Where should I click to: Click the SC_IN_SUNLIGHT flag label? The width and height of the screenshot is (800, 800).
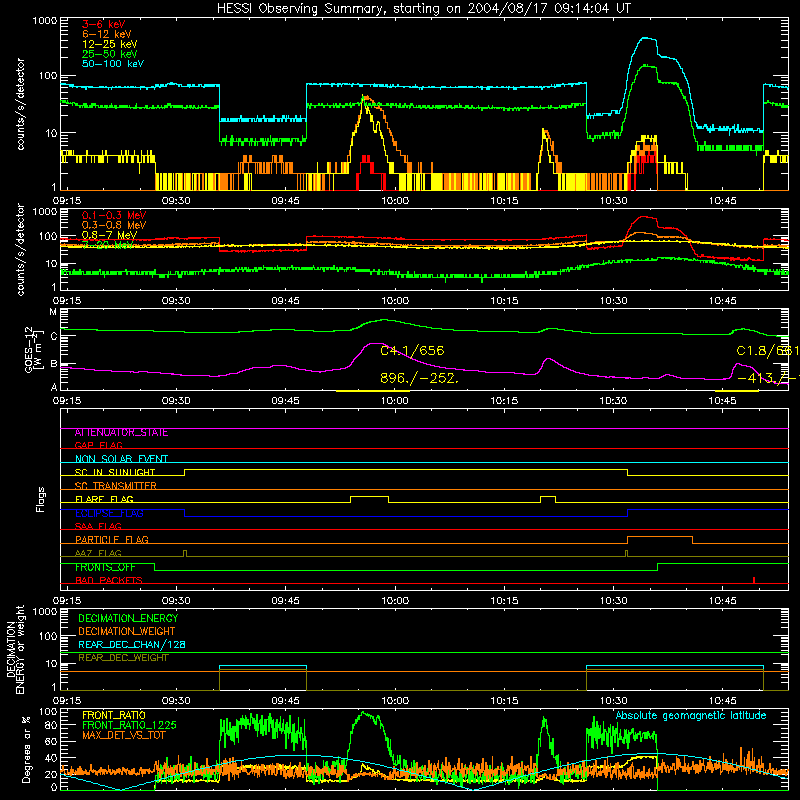(x=115, y=472)
